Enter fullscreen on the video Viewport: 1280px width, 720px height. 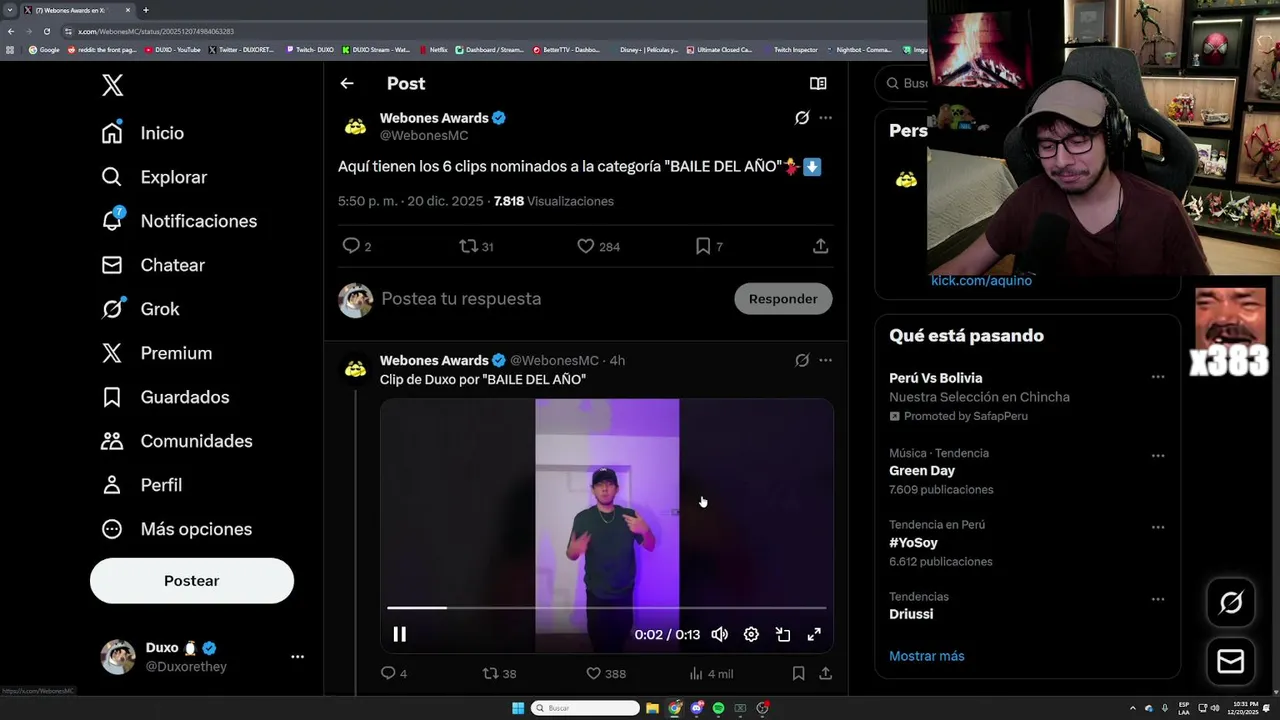click(x=814, y=634)
